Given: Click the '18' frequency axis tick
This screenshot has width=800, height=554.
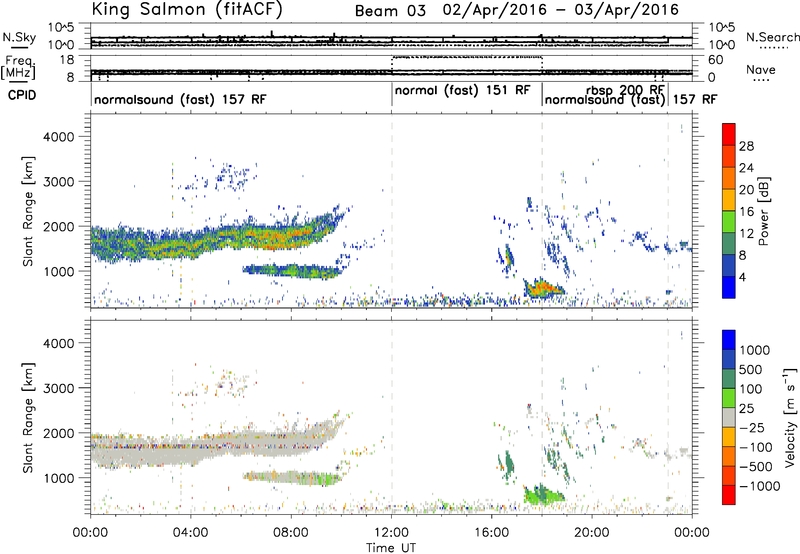Looking at the screenshot, I should tap(67, 60).
